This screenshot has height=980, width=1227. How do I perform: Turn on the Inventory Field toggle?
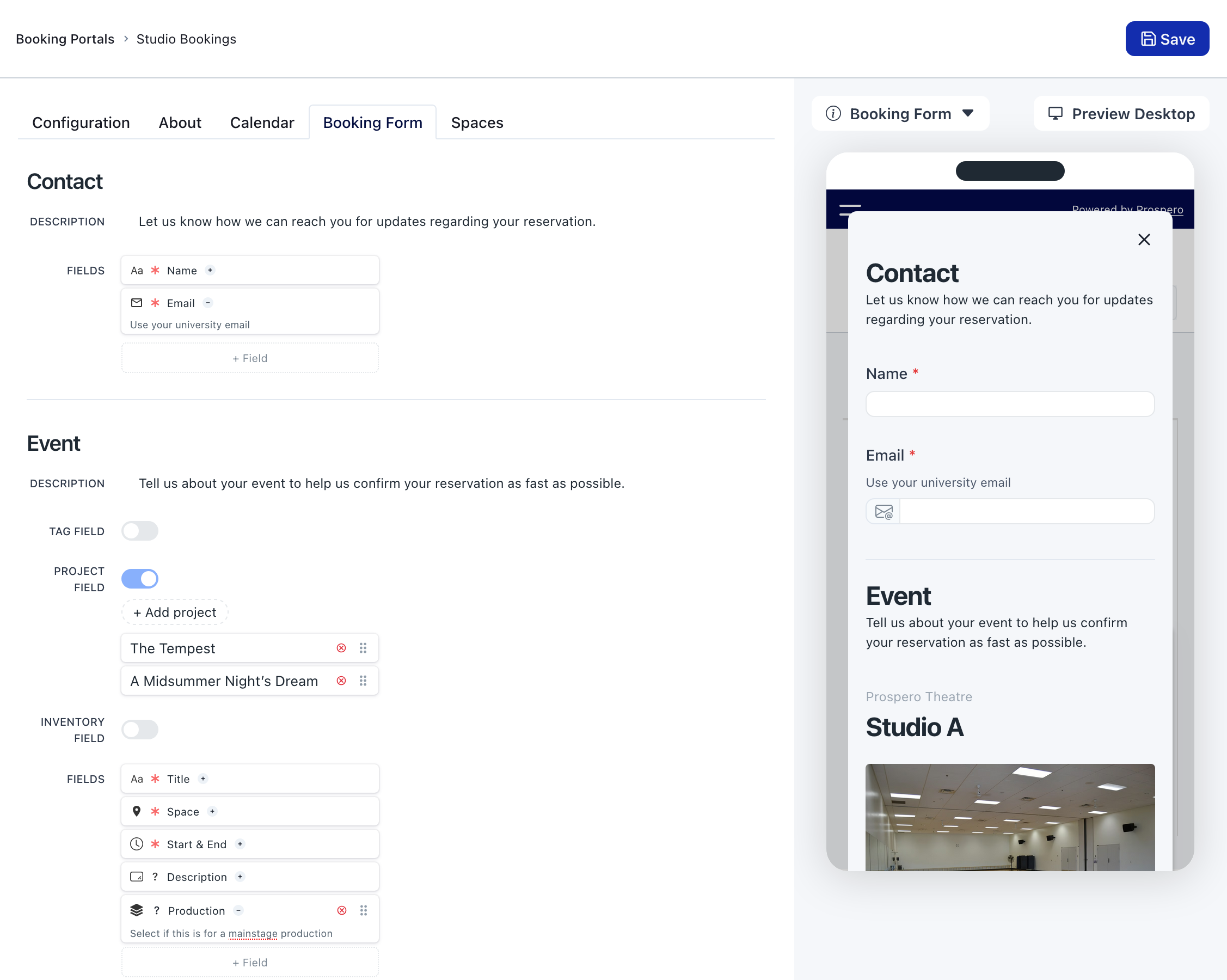pos(140,730)
